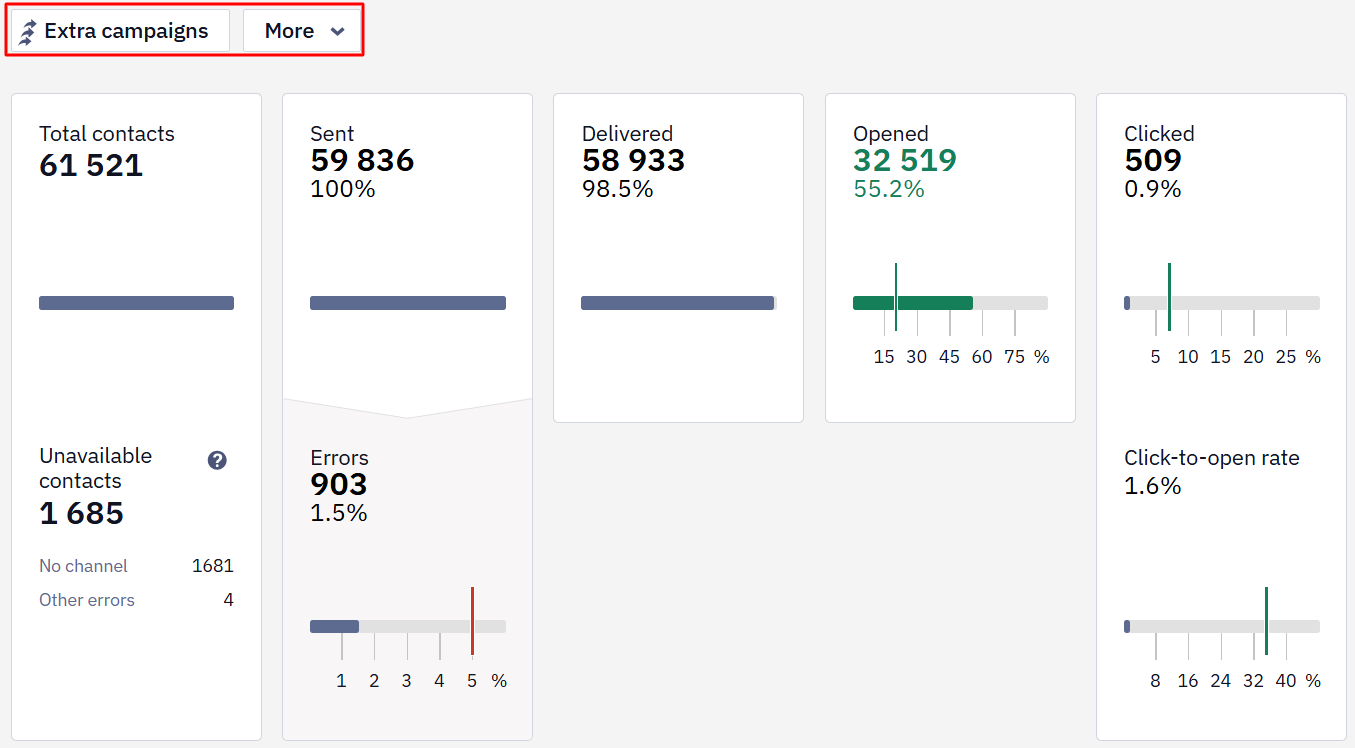
Task: Click the Delivered percentage 98.5%
Action: tap(618, 188)
